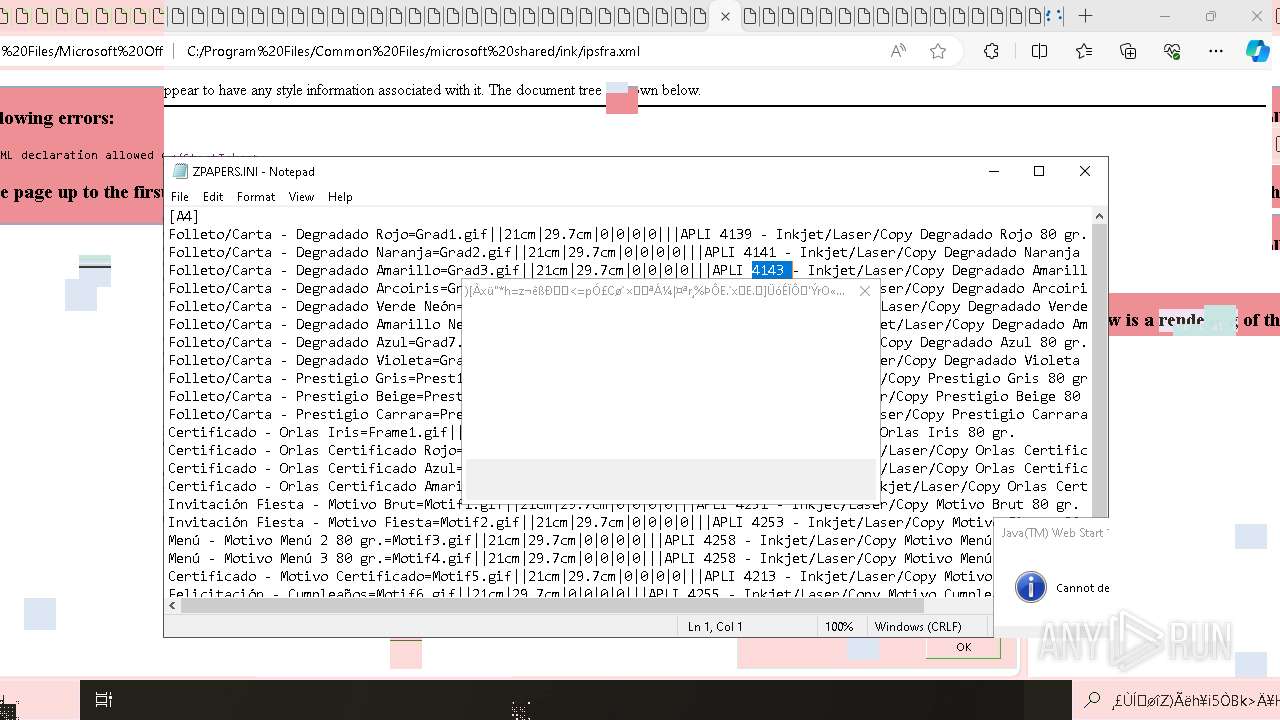Open Notepad Help menu

[340, 197]
